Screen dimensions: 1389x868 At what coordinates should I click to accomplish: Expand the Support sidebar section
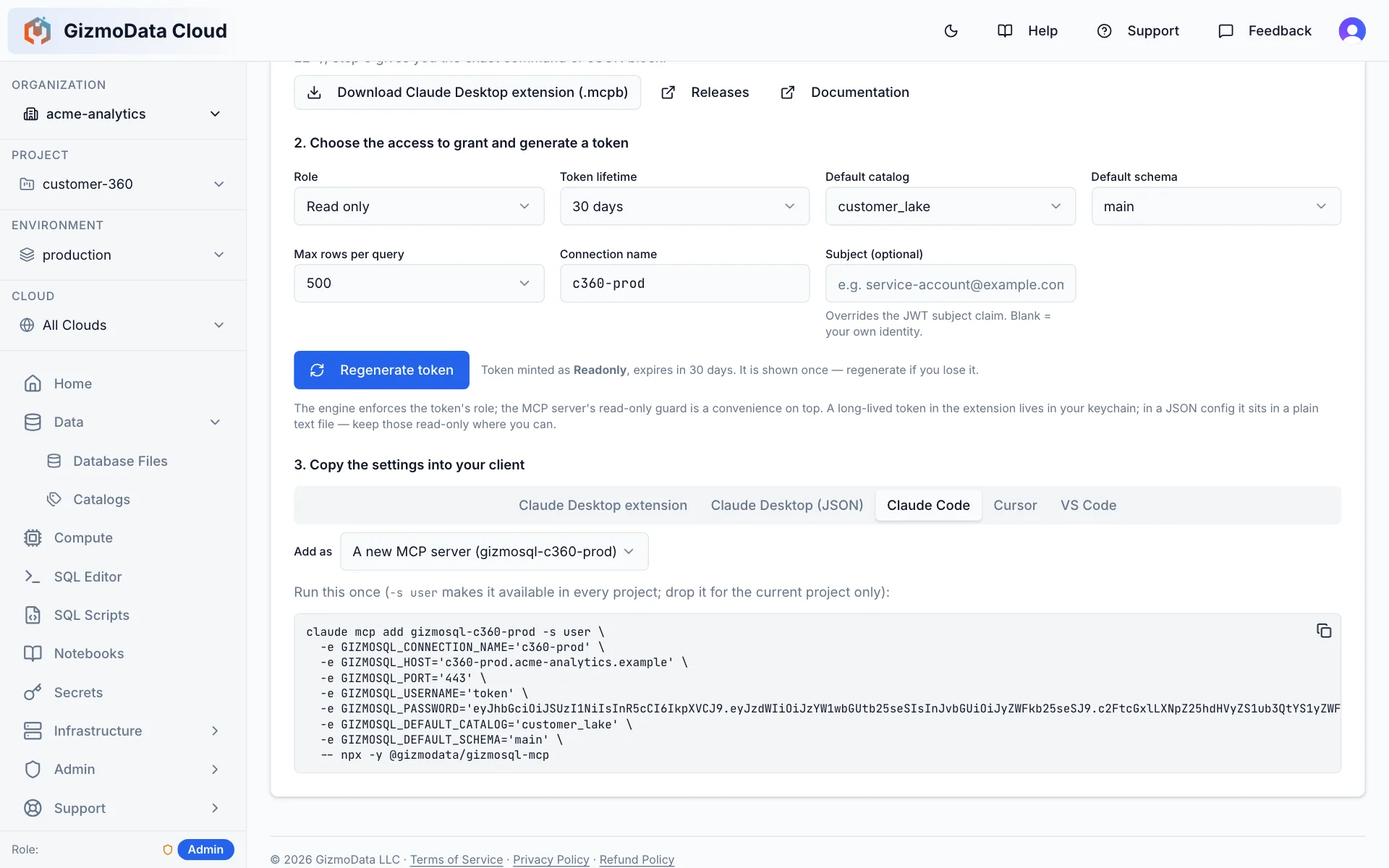click(215, 808)
